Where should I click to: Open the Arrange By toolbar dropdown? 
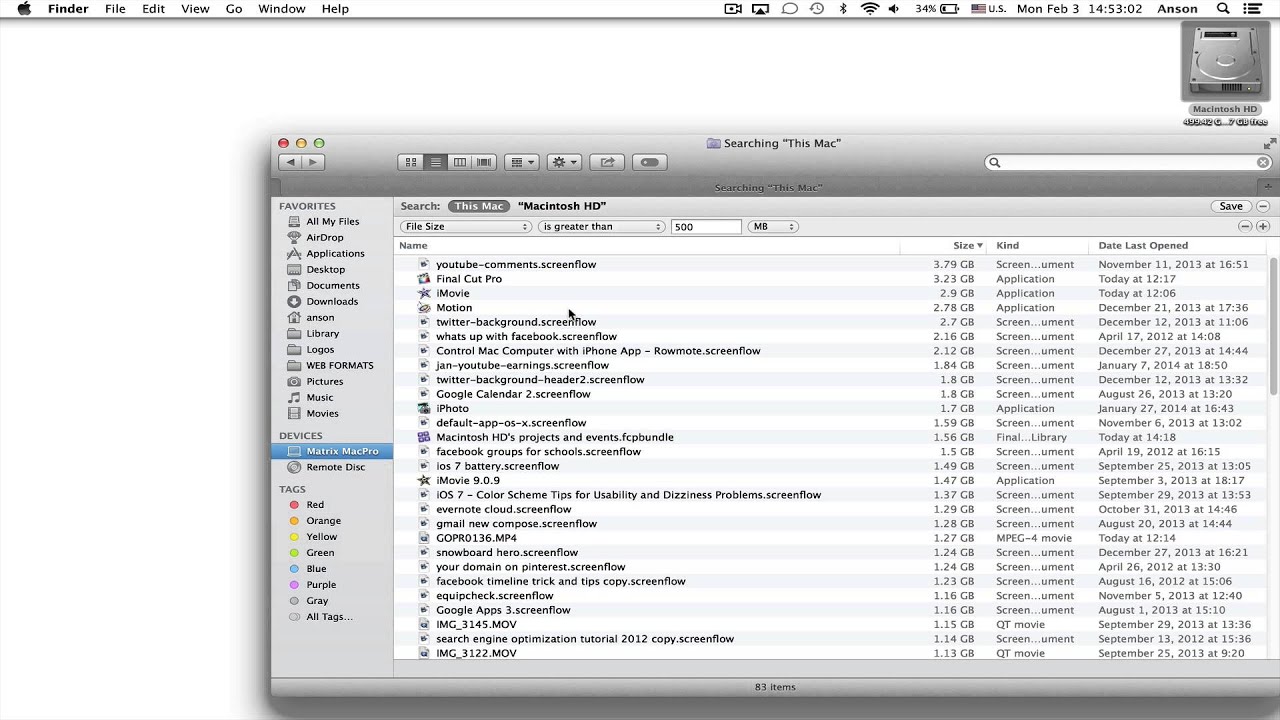[521, 162]
